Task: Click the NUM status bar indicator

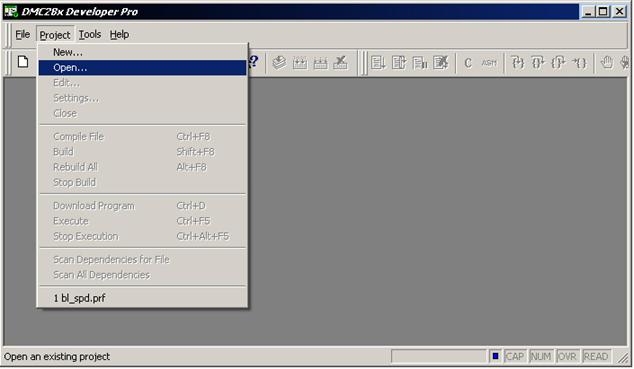Action: [541, 356]
